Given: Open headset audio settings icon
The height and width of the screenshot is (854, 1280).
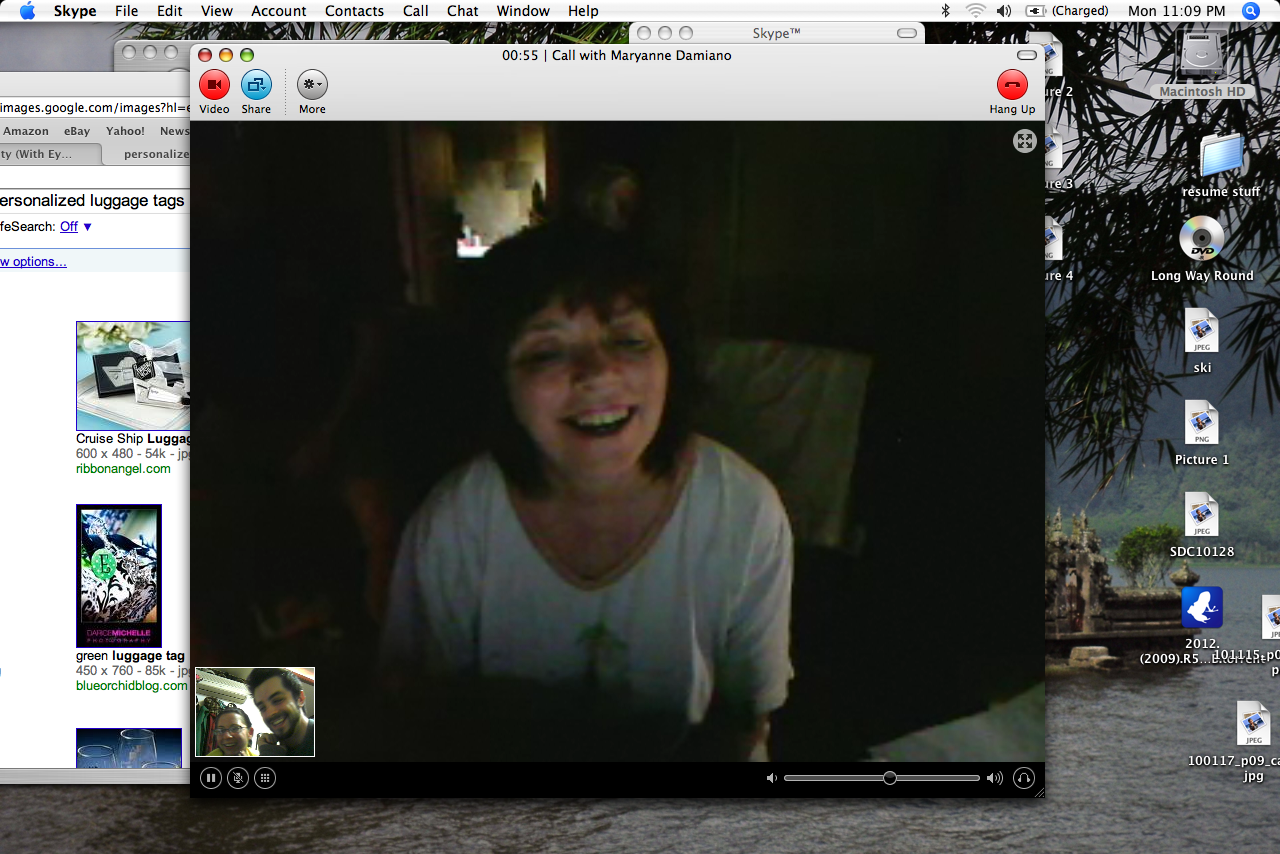Looking at the screenshot, I should coord(1023,778).
